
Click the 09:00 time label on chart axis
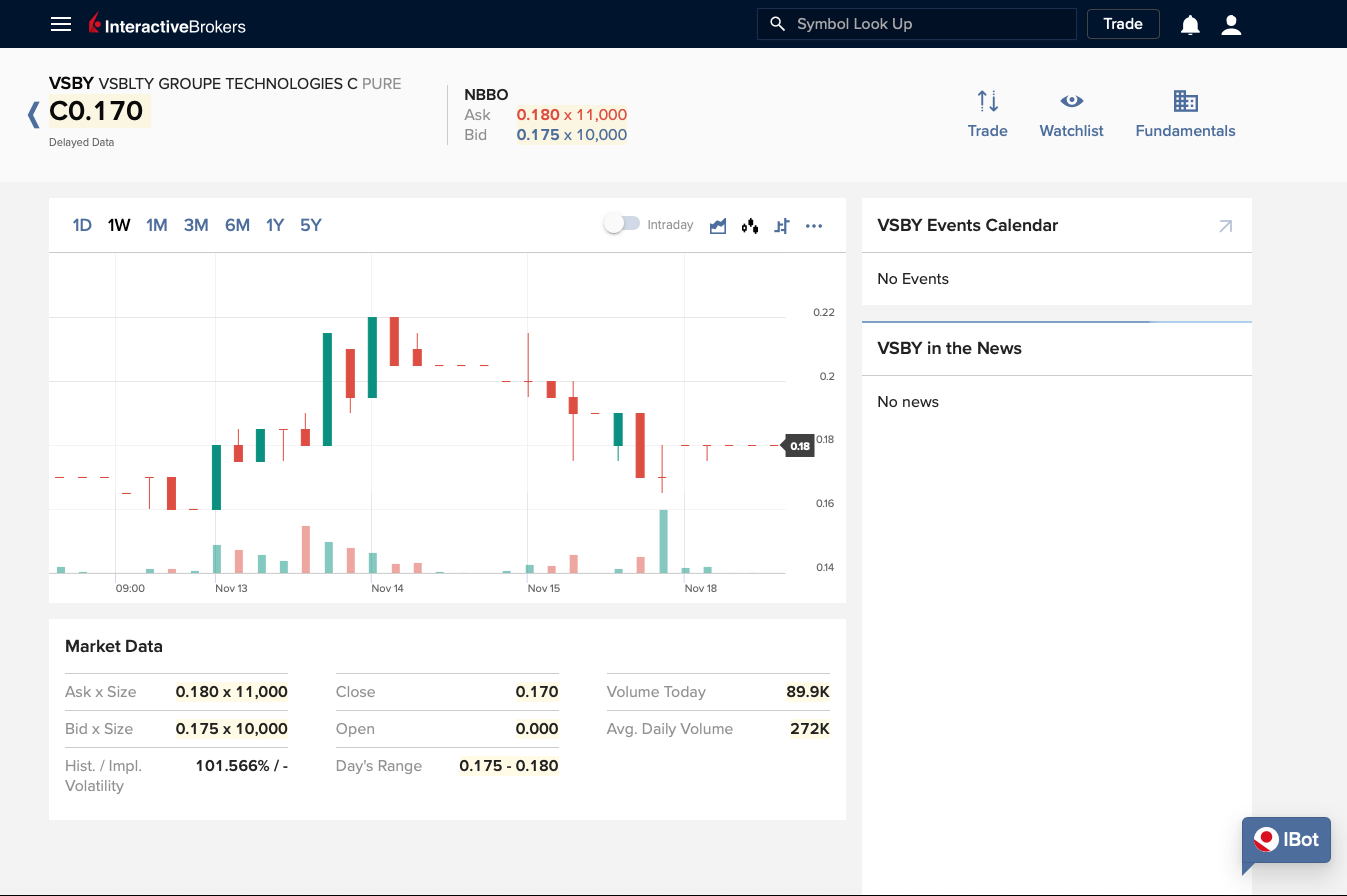(x=130, y=588)
